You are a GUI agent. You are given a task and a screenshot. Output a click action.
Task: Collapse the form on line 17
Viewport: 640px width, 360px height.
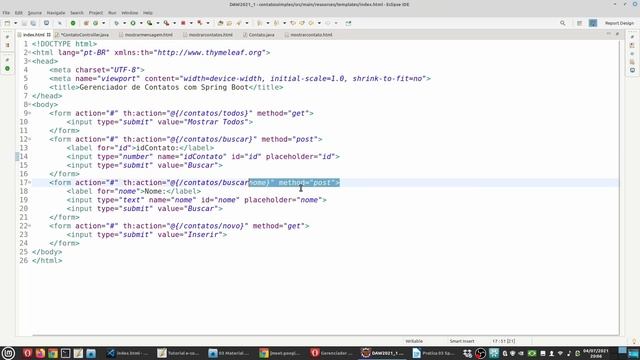(x=30, y=182)
